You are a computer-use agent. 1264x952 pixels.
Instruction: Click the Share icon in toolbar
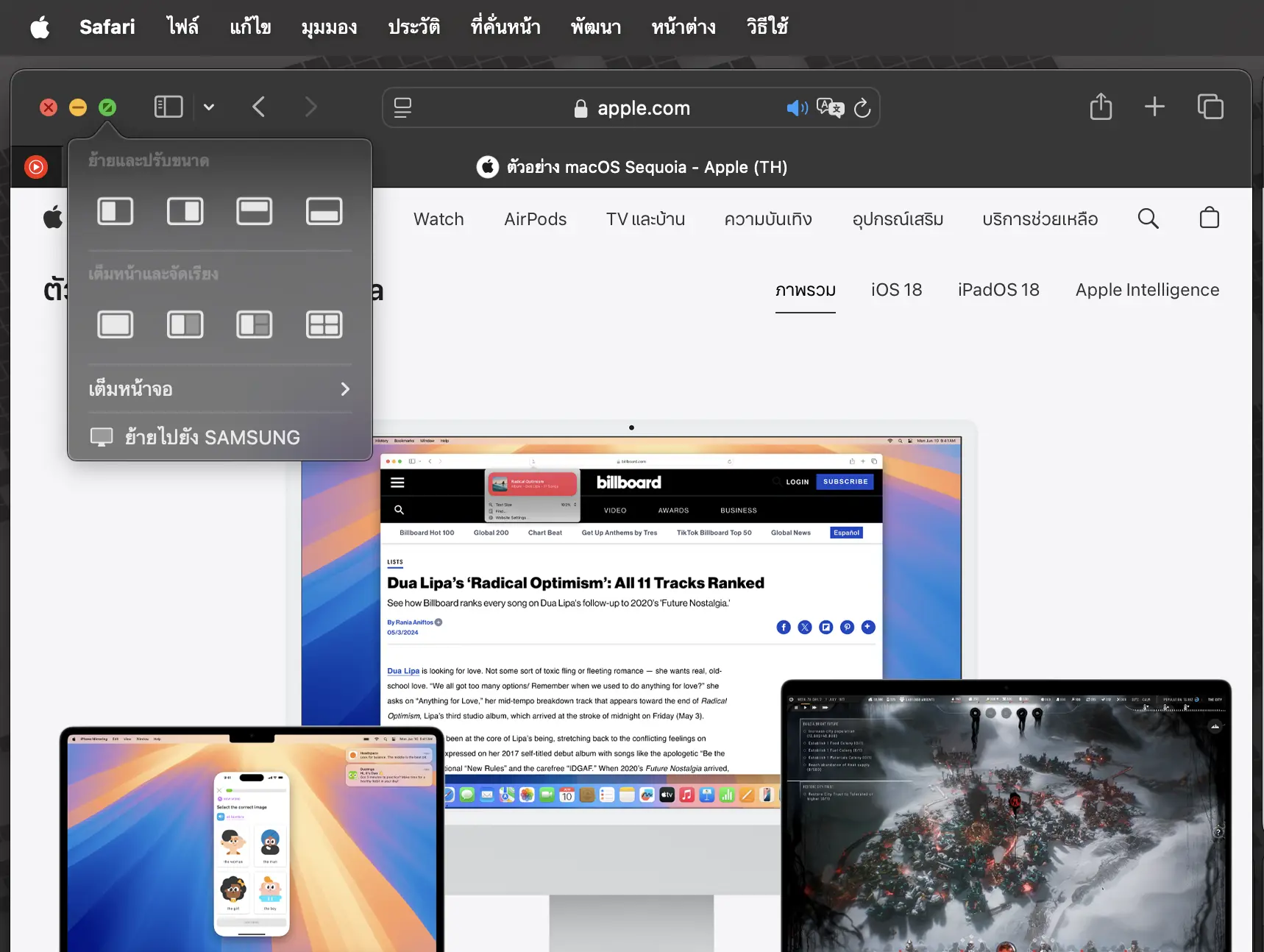pyautogui.click(x=1101, y=107)
